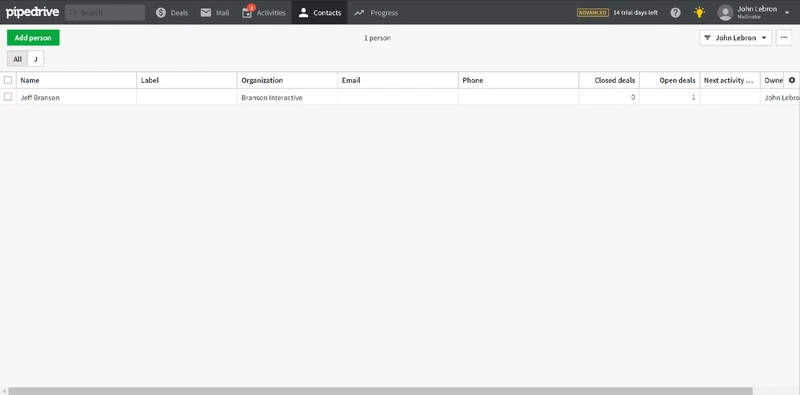Open the Mail tab

pos(215,13)
